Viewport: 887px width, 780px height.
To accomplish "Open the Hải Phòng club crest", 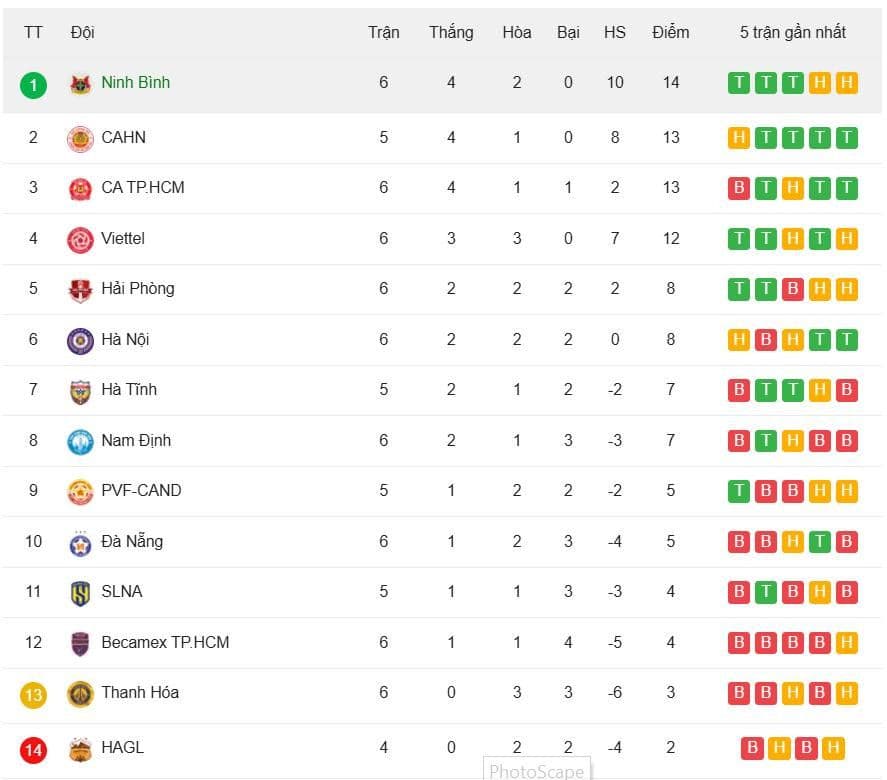I will (79, 288).
